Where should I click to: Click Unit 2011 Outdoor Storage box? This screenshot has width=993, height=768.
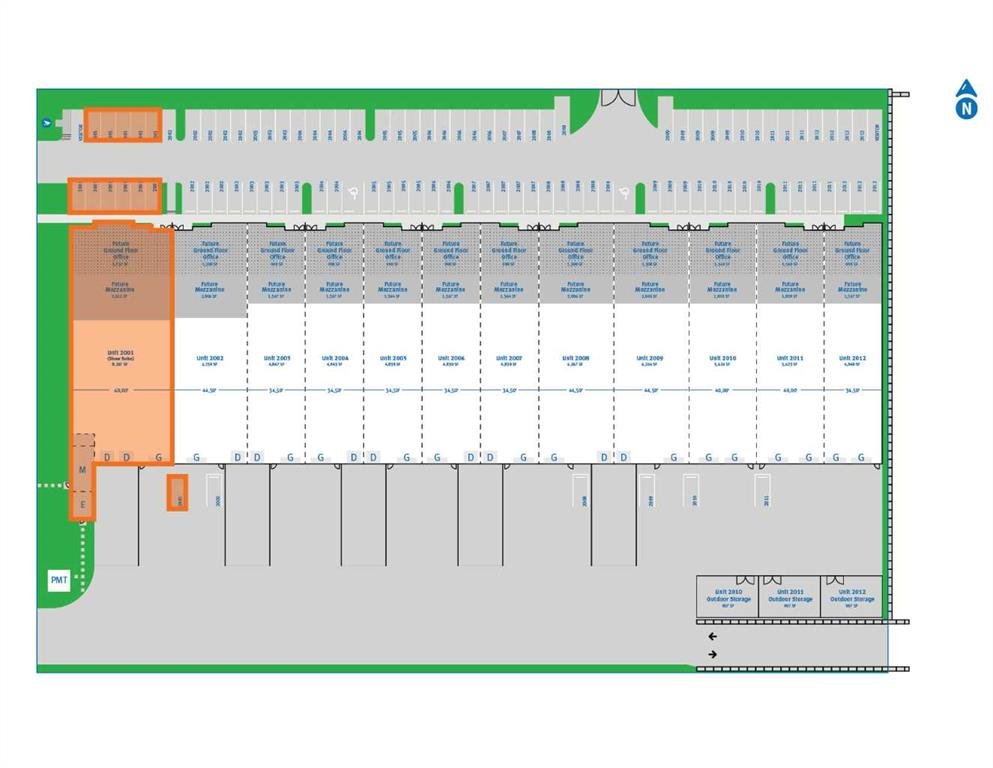[x=790, y=597]
